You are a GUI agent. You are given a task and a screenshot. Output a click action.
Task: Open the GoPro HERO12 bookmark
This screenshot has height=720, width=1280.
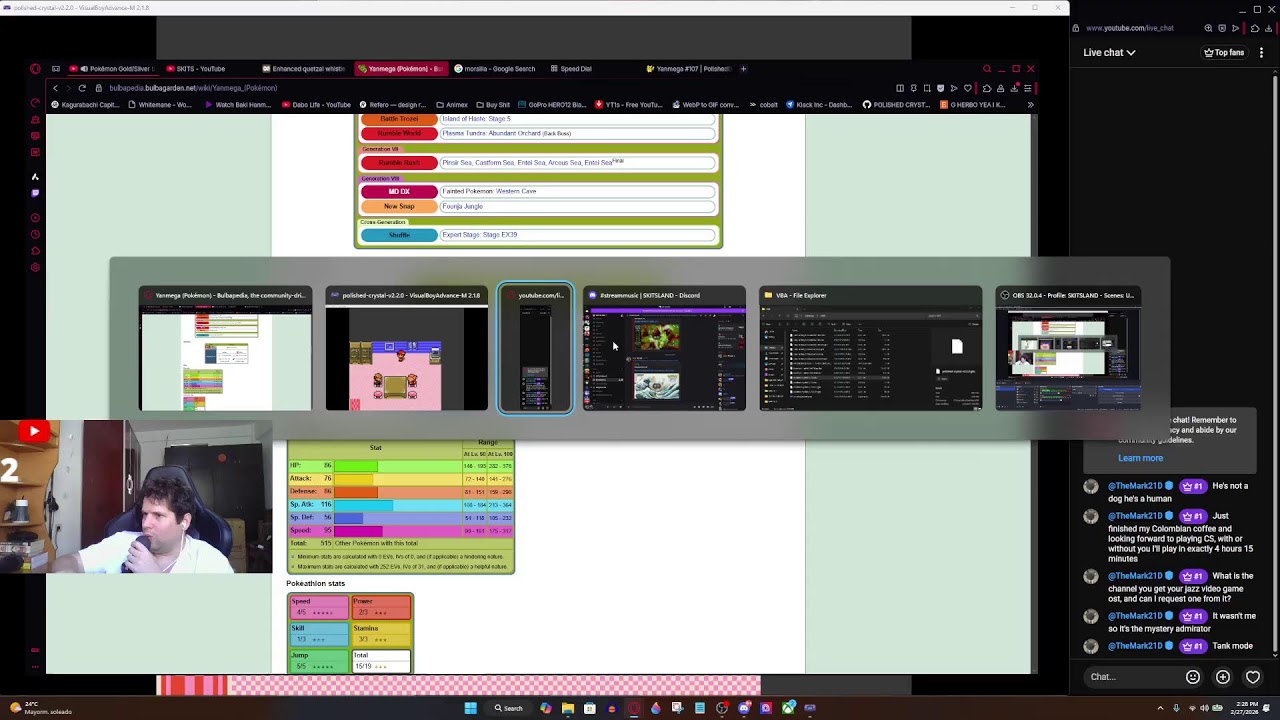coord(551,104)
